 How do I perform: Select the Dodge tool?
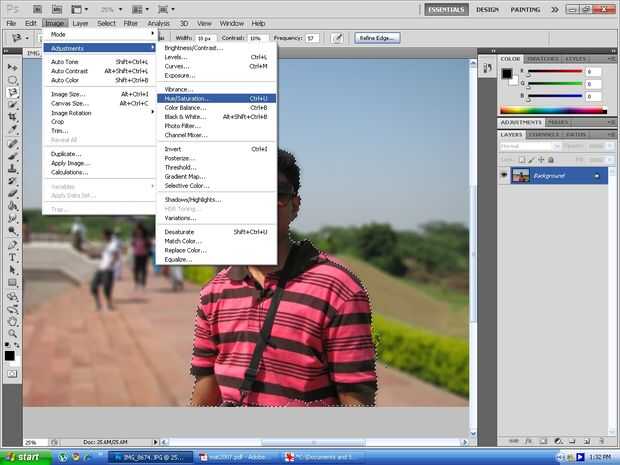(x=12, y=230)
